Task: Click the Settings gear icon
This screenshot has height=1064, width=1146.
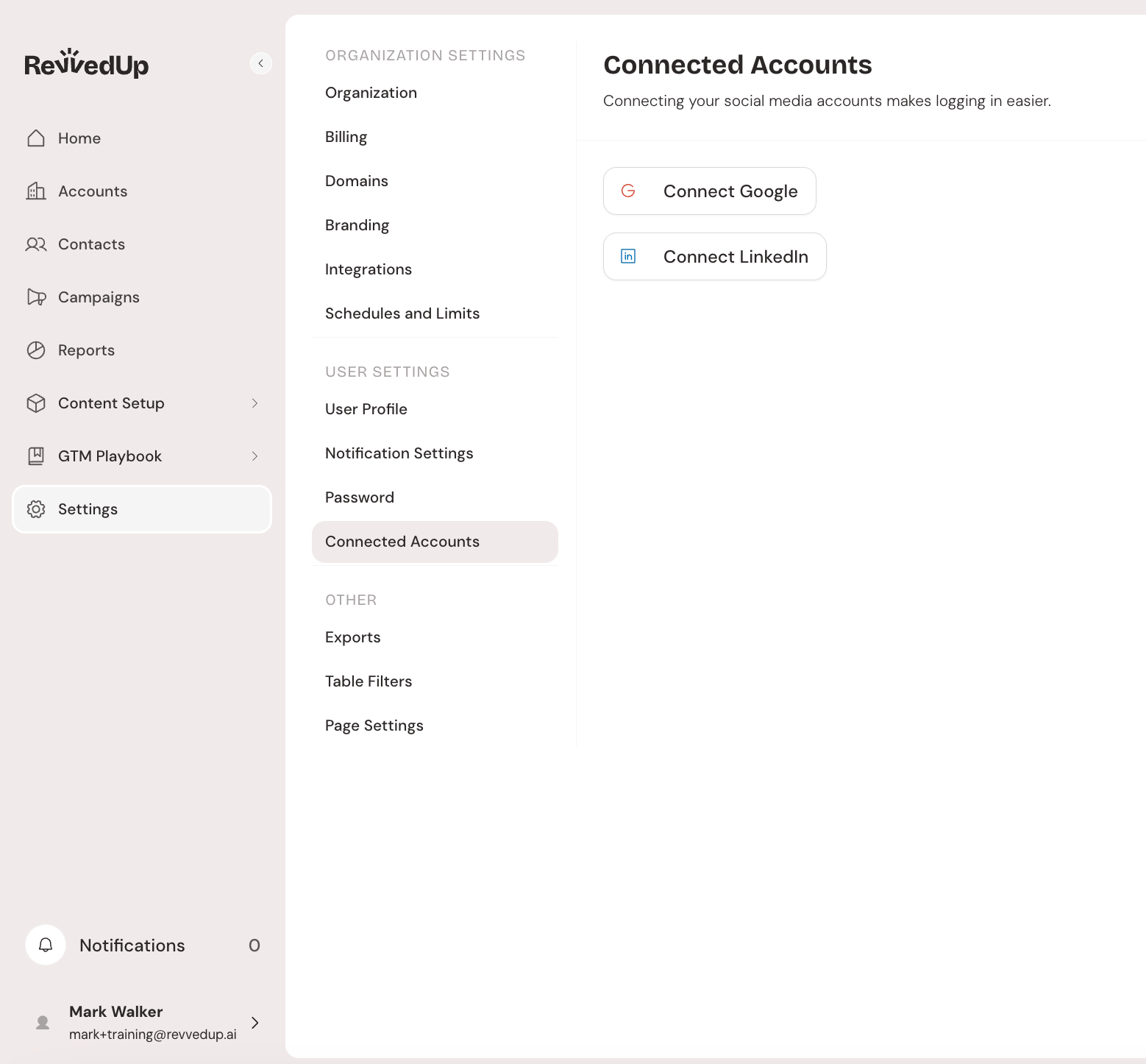Action: 36,509
